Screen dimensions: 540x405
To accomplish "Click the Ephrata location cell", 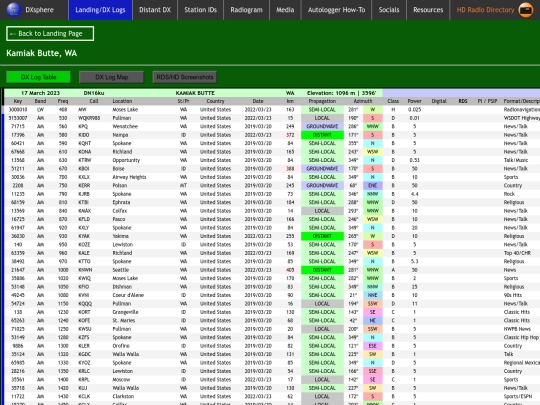I will click(x=121, y=202).
